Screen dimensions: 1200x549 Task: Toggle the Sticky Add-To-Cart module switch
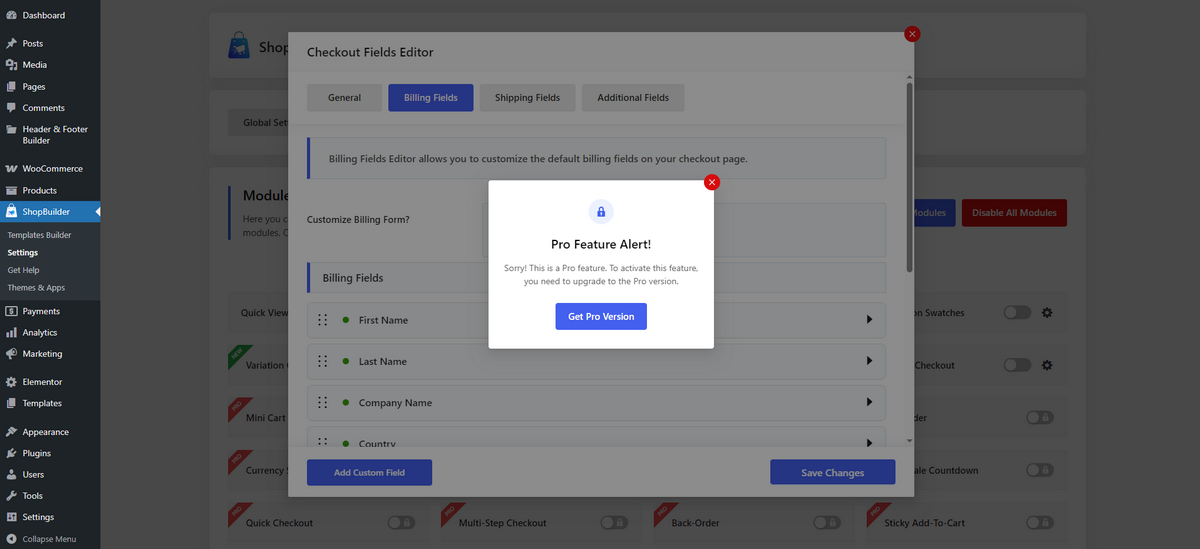pos(1040,523)
